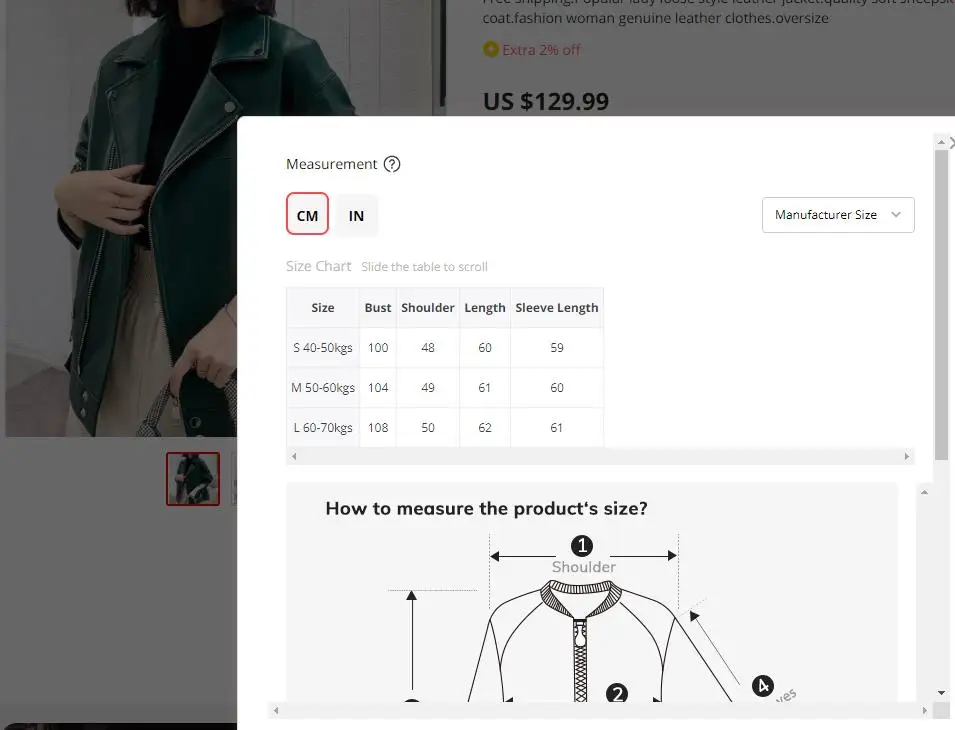Click the size table left scroll arrow
The image size is (955, 730).
tap(294, 456)
